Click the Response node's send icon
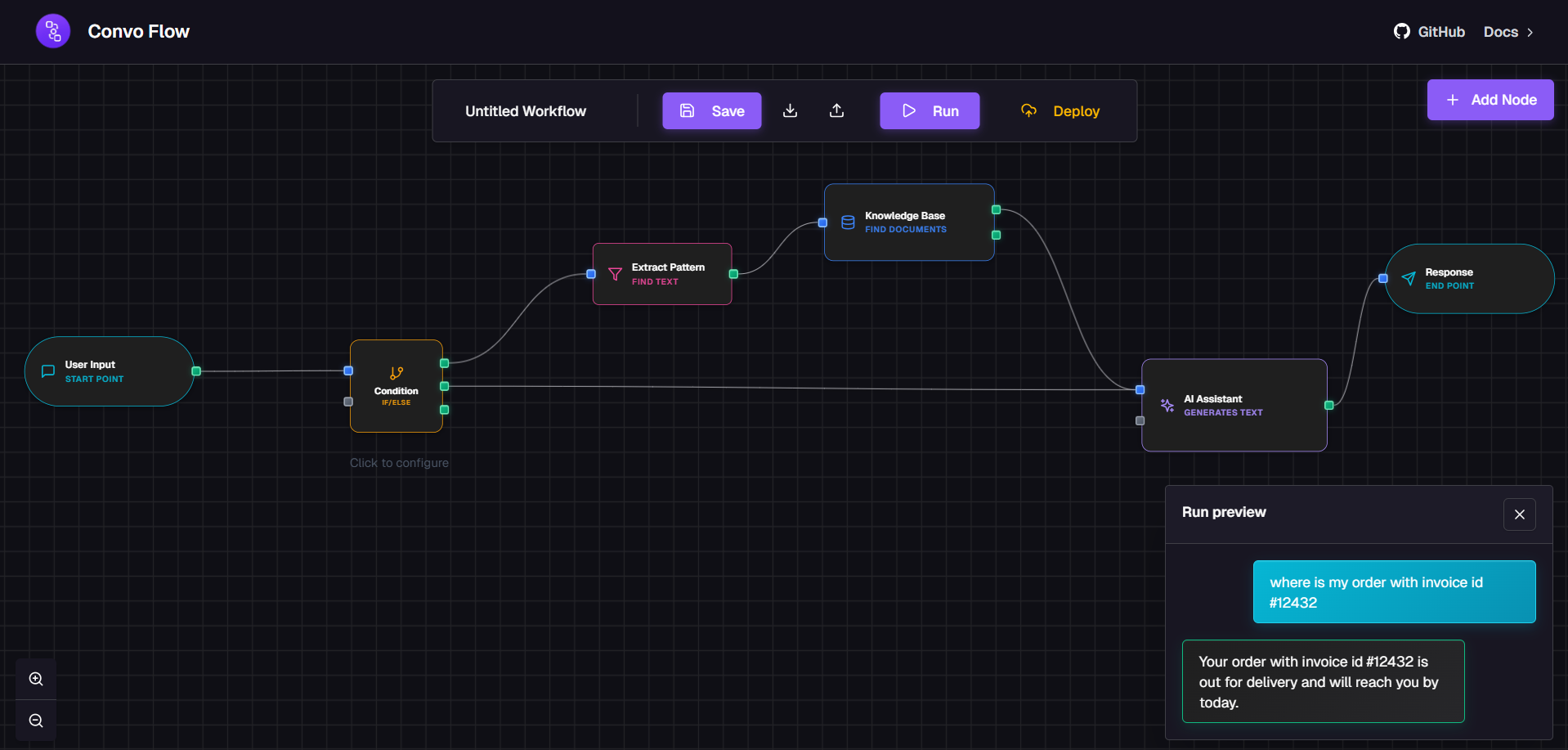This screenshot has height=750, width=1568. pyautogui.click(x=1409, y=278)
